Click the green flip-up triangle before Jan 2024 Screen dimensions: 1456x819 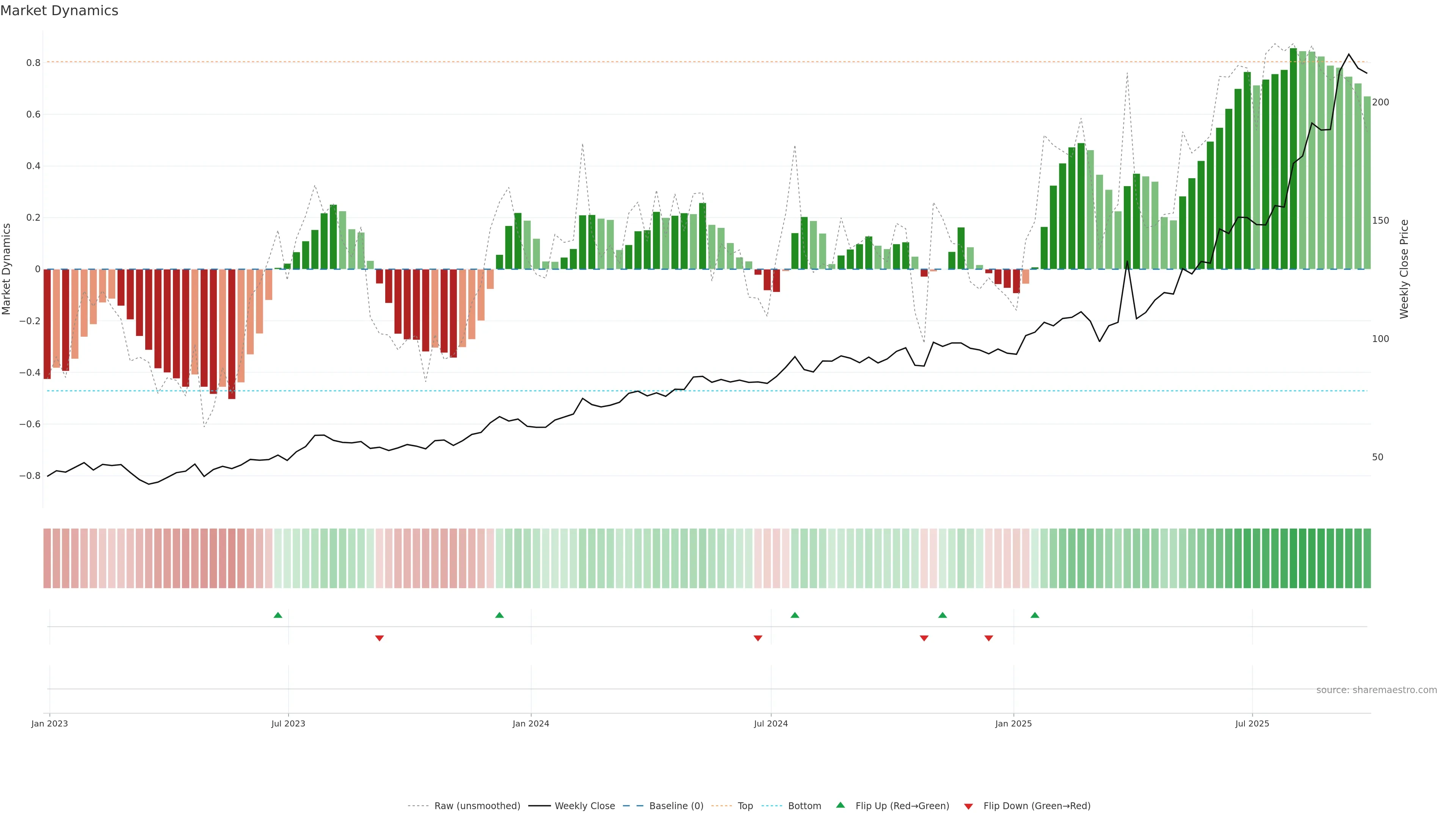click(499, 615)
